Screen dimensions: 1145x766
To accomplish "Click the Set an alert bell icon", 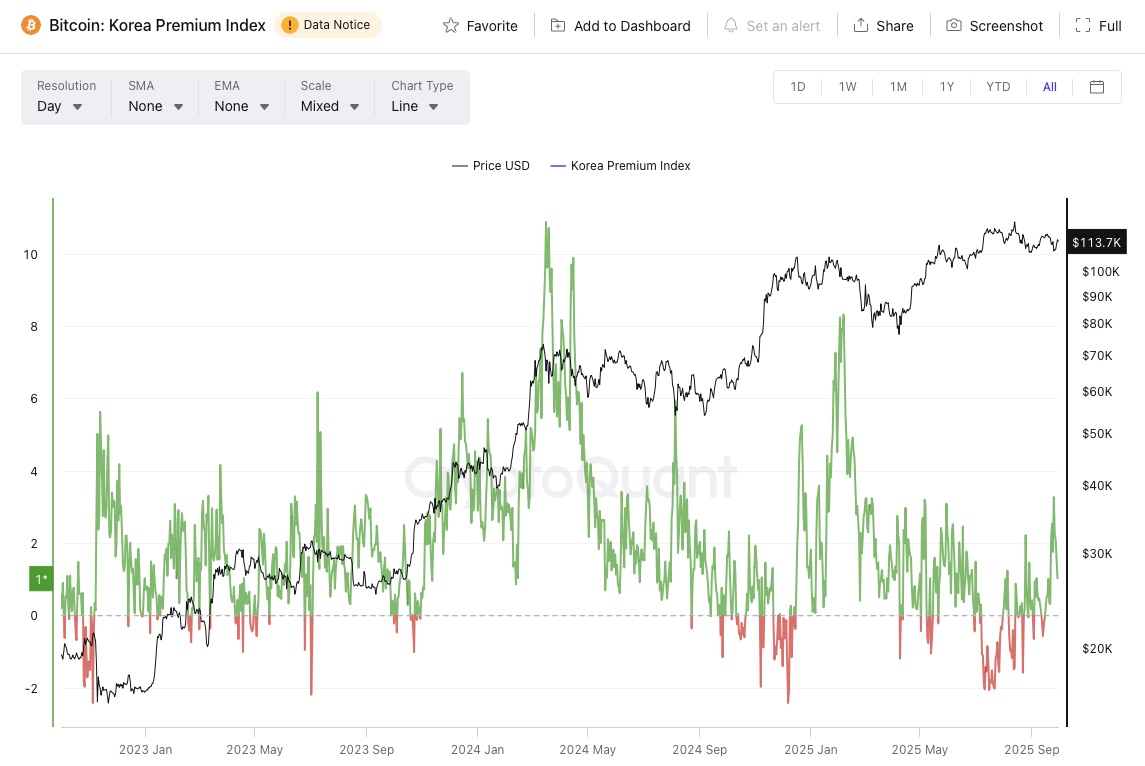I will 731,26.
